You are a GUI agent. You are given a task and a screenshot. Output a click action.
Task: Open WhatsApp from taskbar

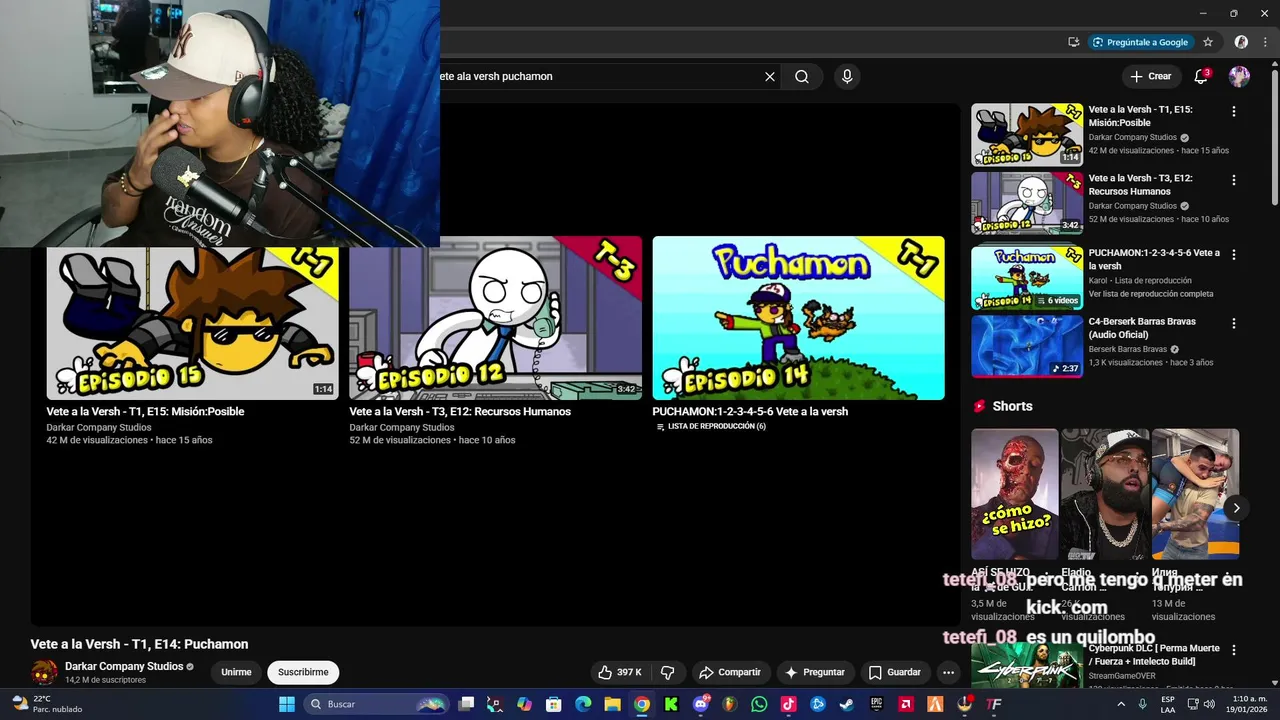pos(758,704)
